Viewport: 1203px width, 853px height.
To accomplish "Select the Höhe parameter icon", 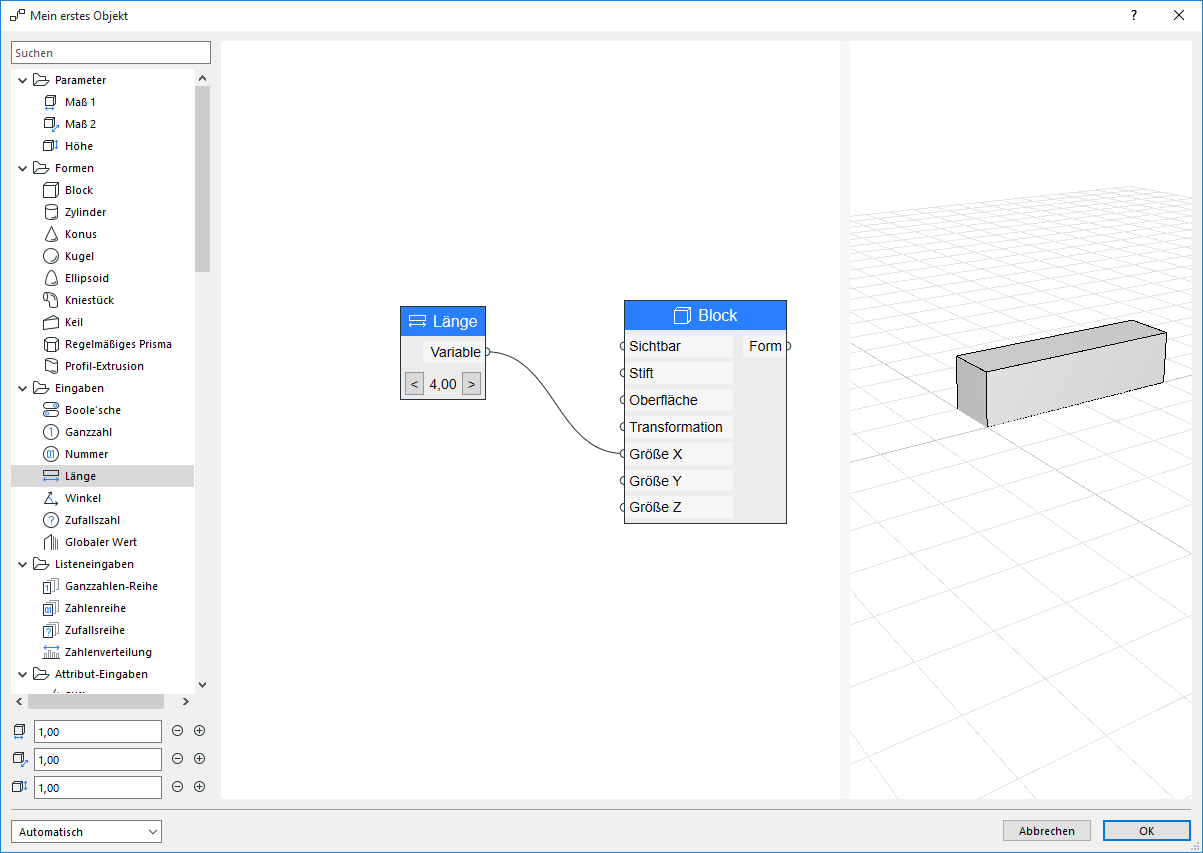I will (x=52, y=146).
